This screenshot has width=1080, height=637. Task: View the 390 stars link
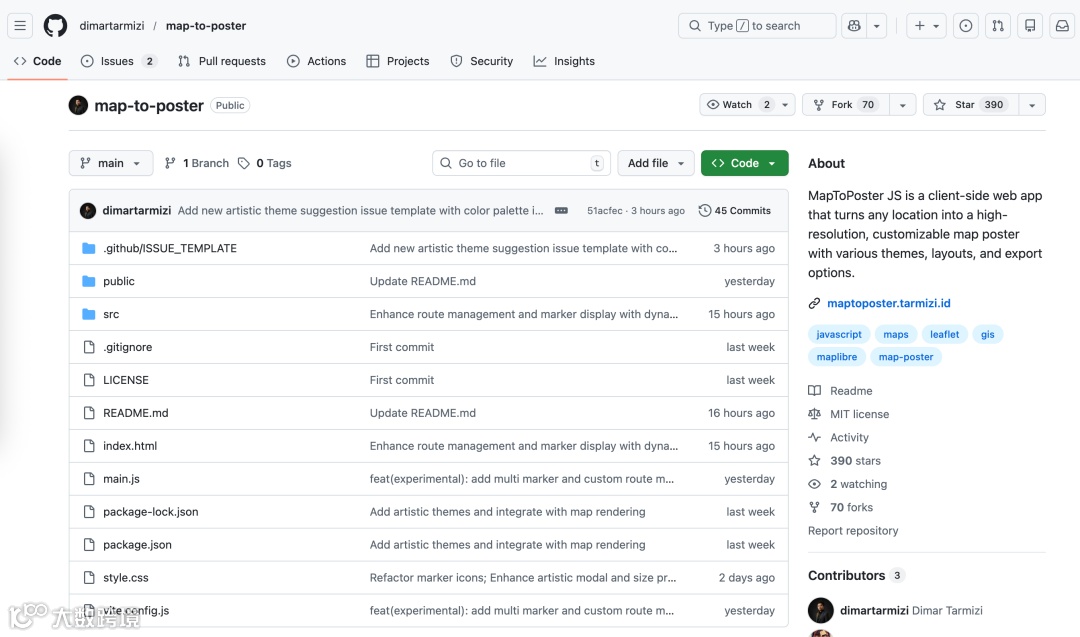pyautogui.click(x=844, y=461)
